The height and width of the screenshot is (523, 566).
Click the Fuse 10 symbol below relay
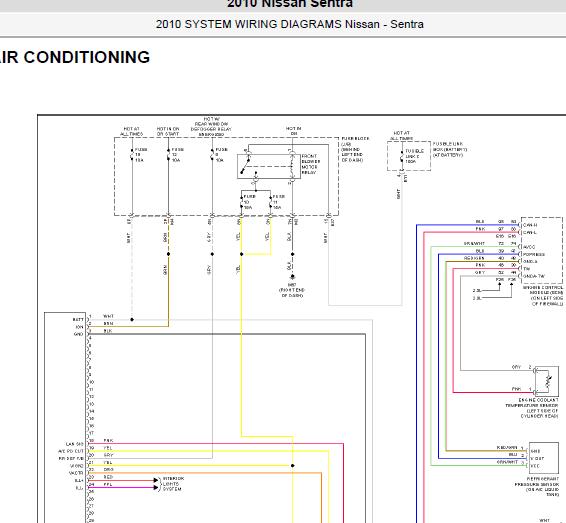point(241,201)
